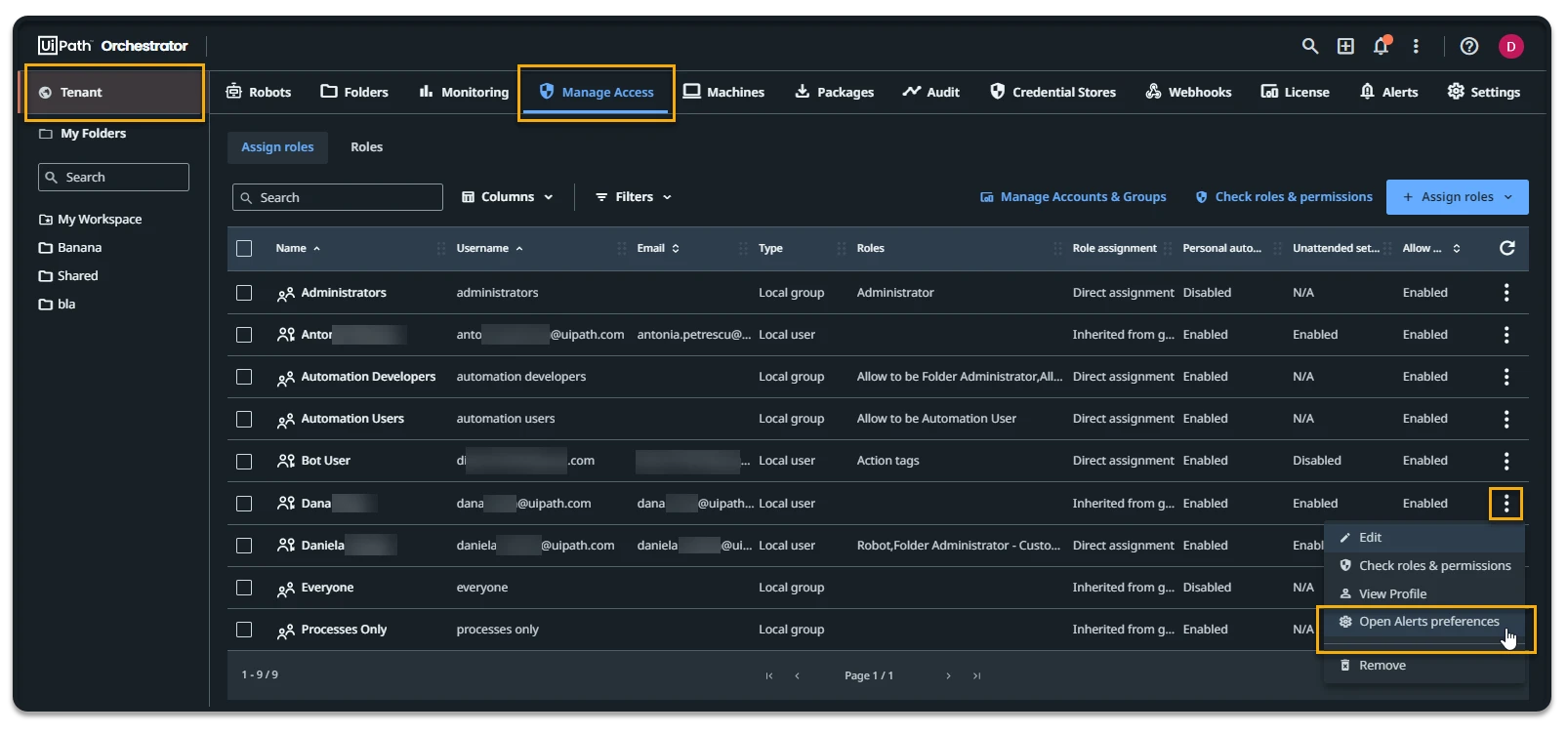Click the sidebar folder Search field
This screenshot has height=734, width=1568.
(x=113, y=177)
